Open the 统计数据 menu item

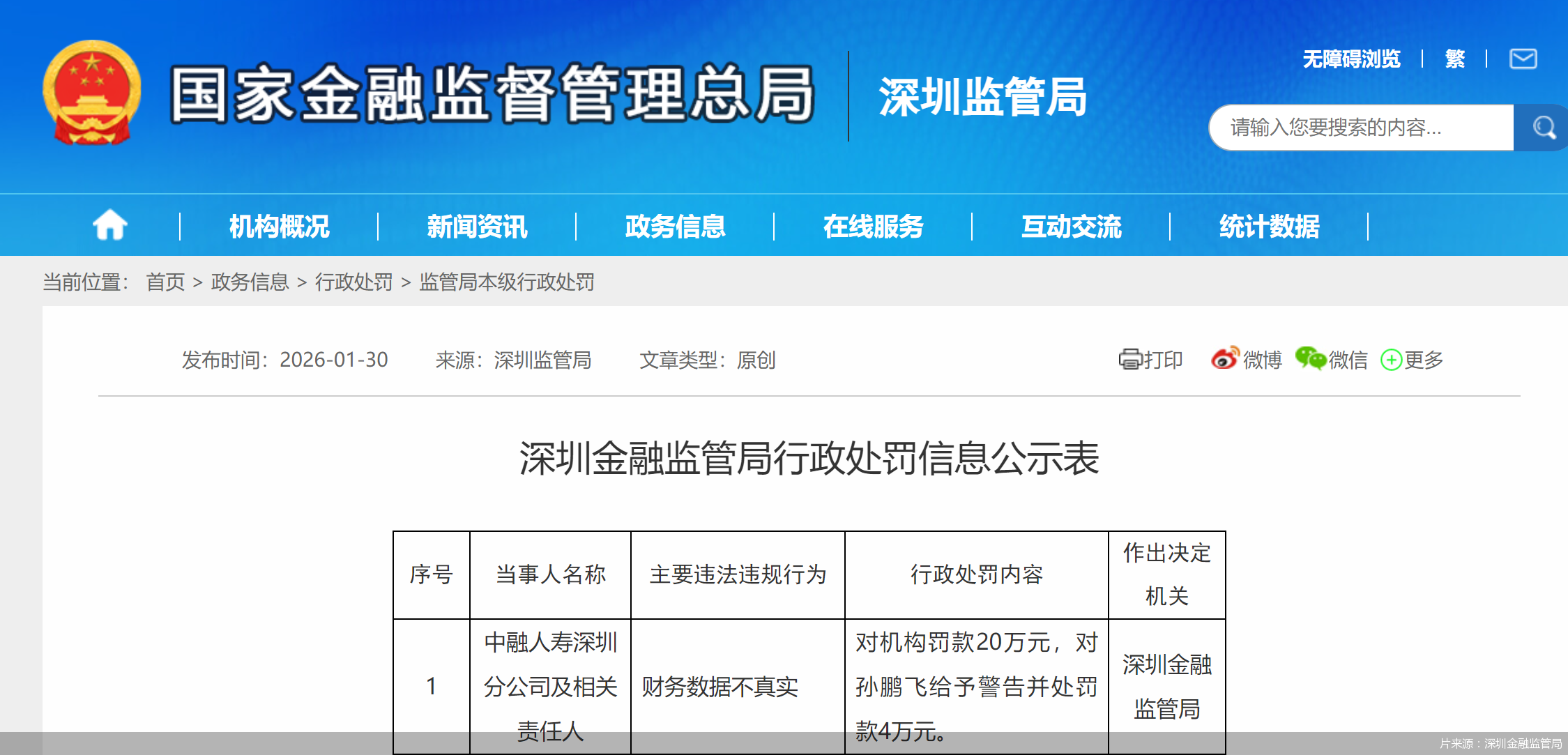click(1269, 227)
